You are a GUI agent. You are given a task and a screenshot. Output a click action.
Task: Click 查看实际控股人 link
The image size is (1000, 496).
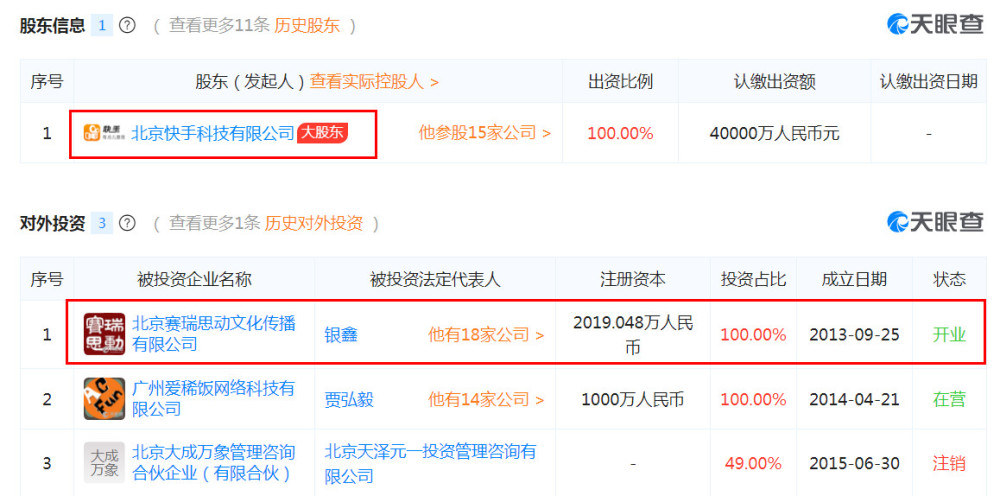[374, 82]
